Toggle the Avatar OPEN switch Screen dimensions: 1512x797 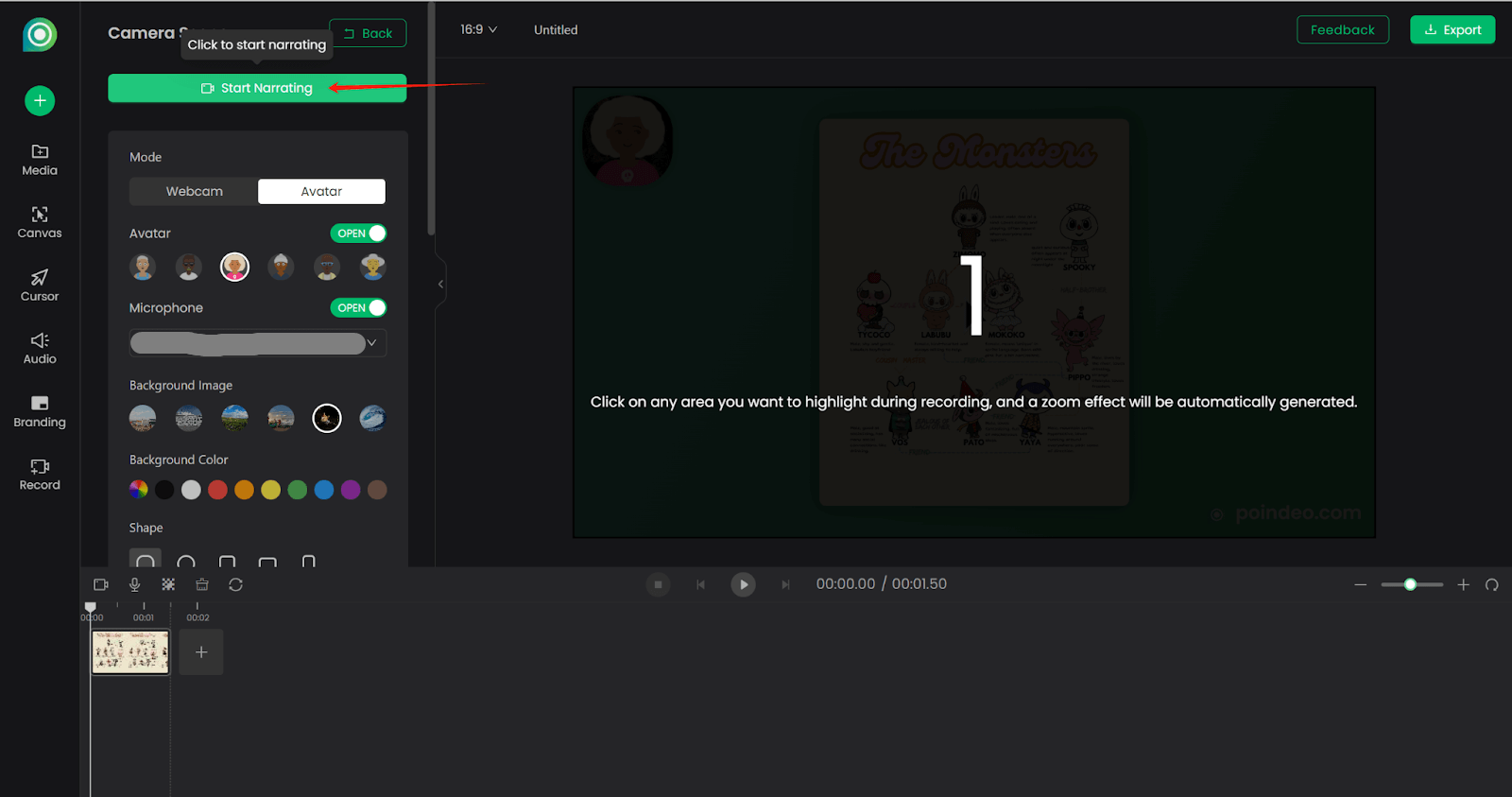pyautogui.click(x=358, y=234)
